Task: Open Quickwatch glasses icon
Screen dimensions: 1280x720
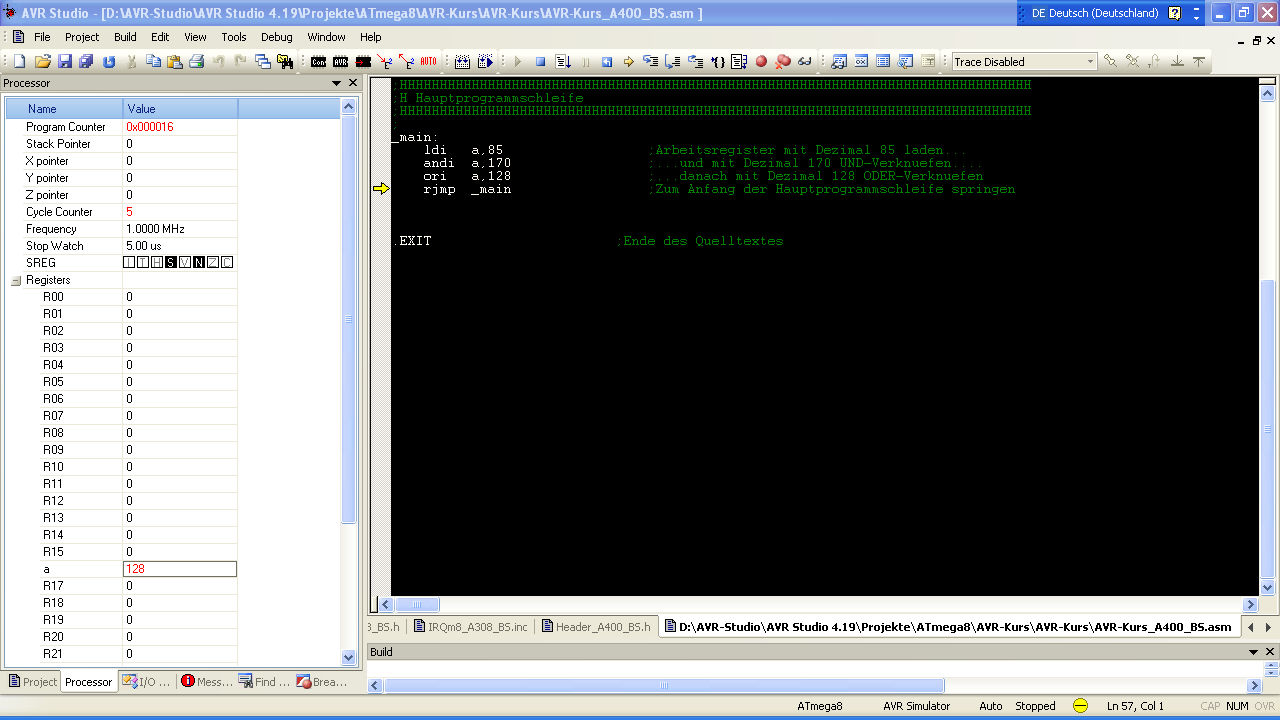Action: (x=804, y=61)
